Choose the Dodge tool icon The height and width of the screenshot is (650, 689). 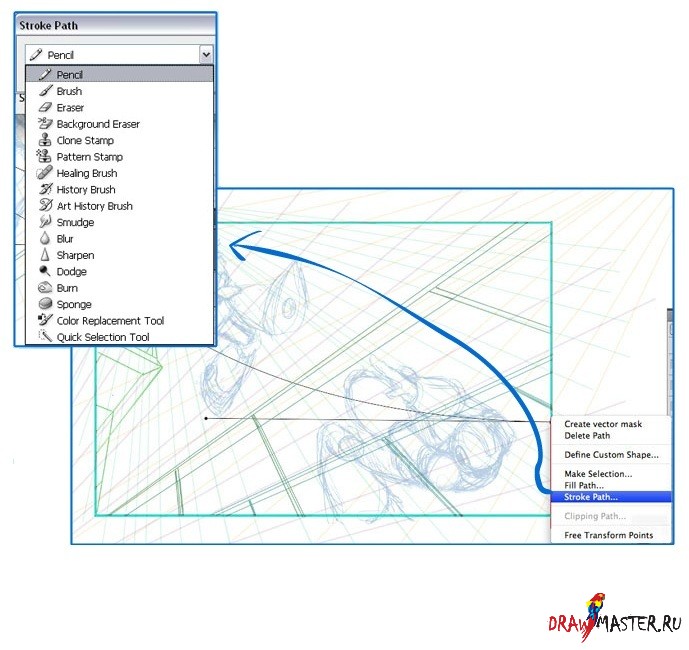pos(44,271)
